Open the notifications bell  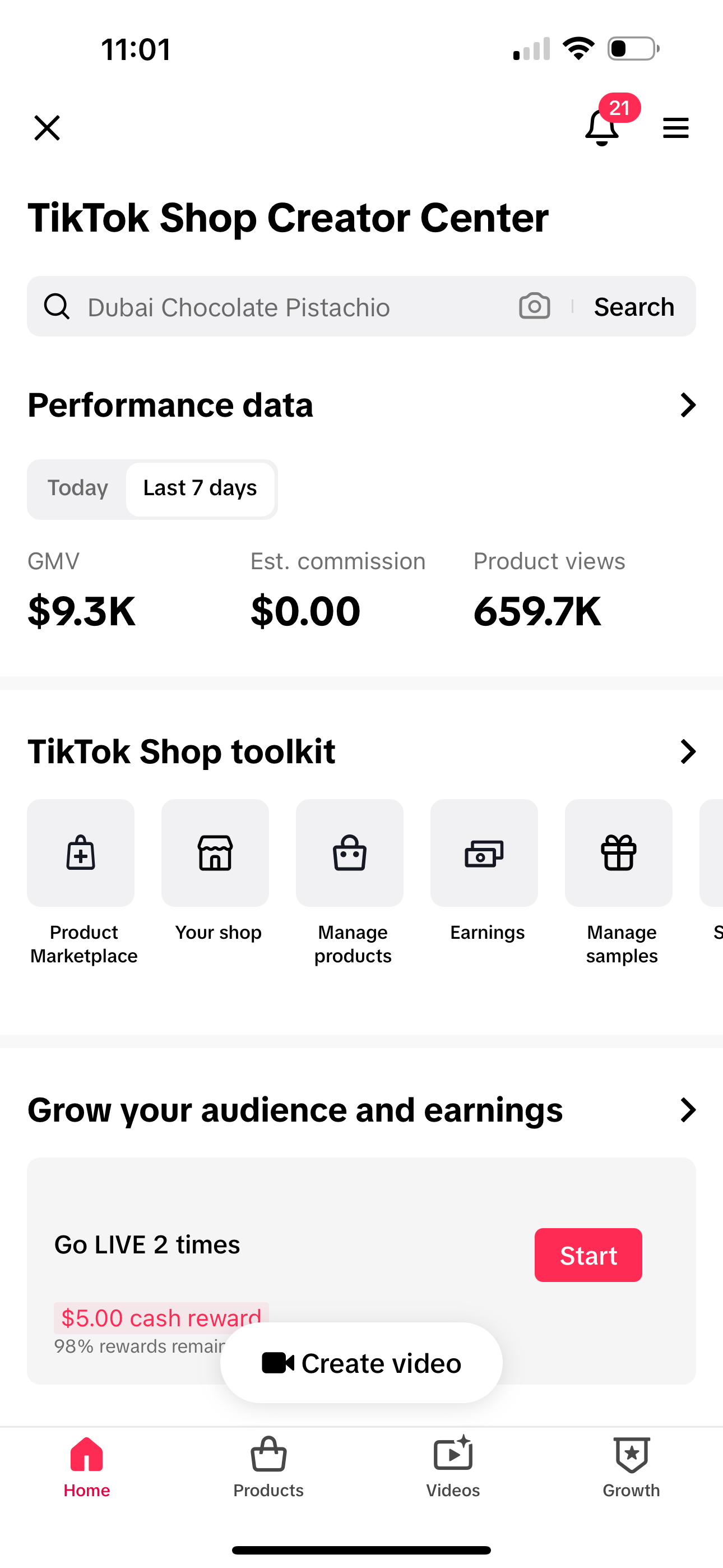click(x=602, y=128)
